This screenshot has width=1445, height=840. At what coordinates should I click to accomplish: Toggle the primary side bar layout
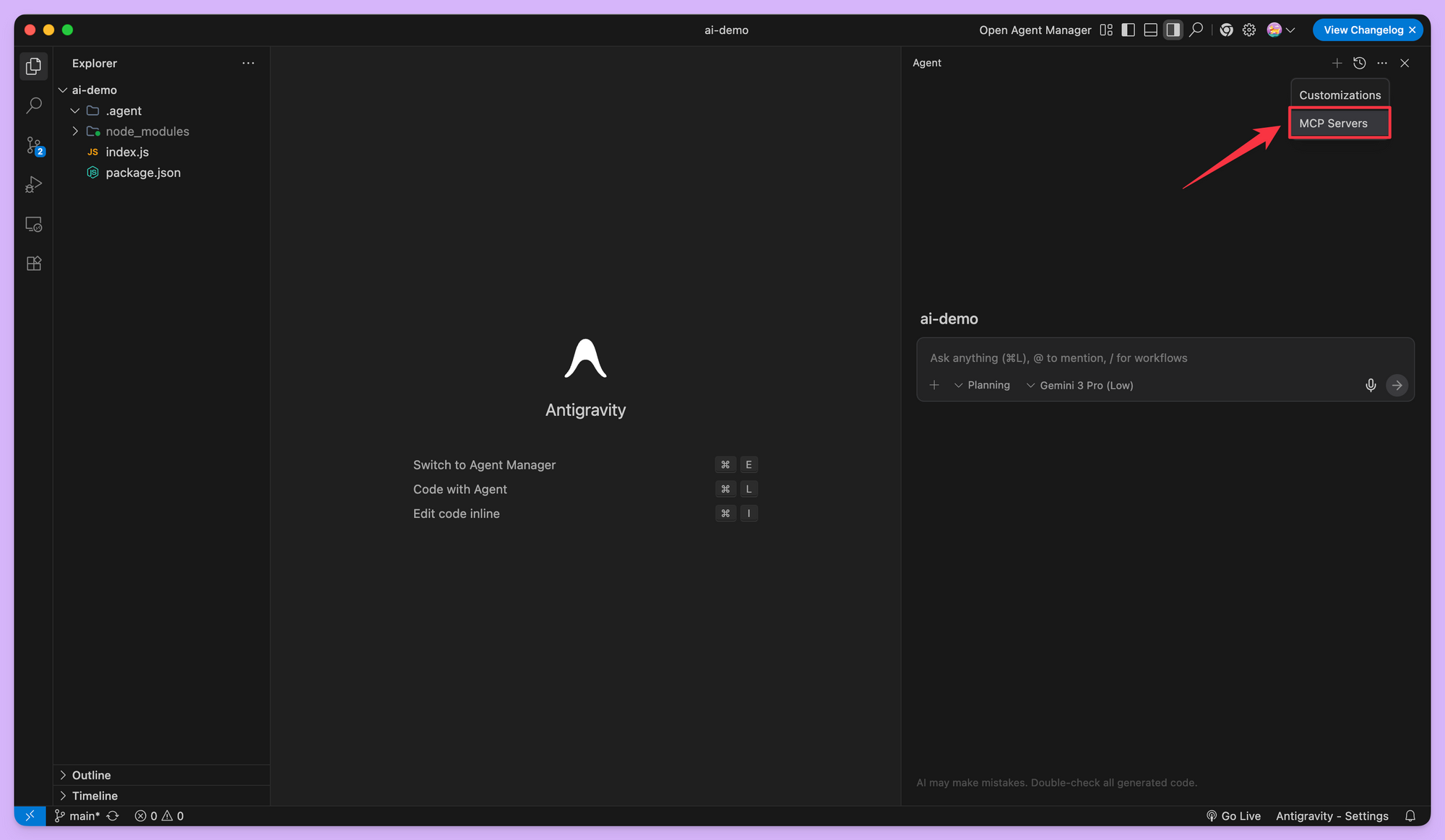coord(1128,30)
